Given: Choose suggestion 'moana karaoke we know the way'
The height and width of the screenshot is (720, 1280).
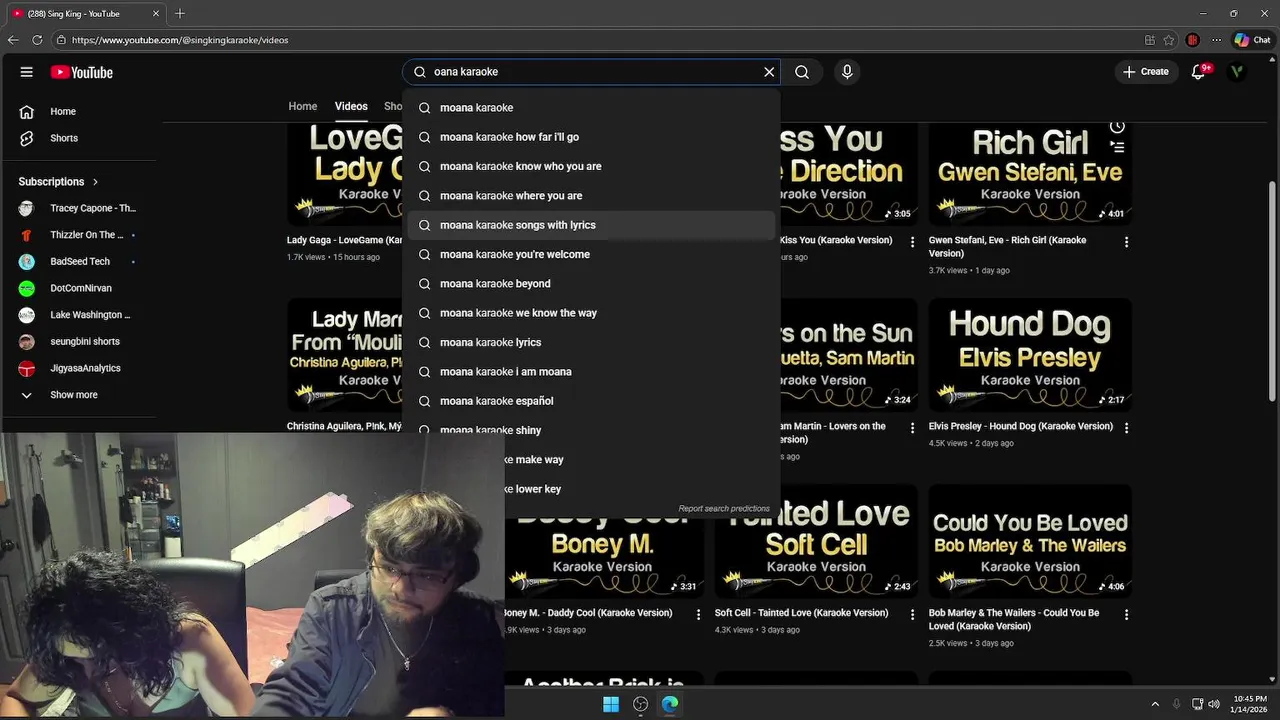Looking at the screenshot, I should click(591, 313).
